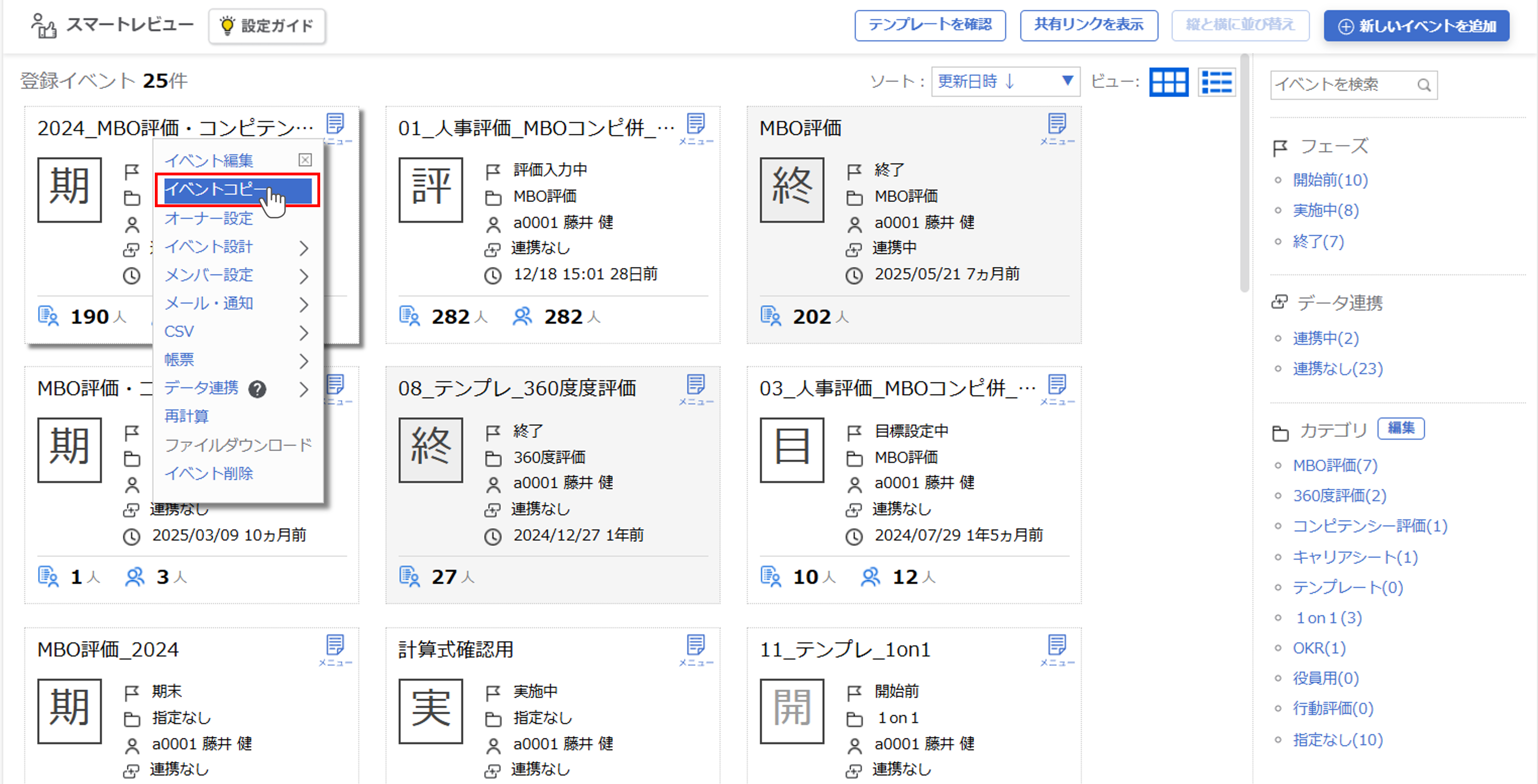Viewport: 1538px width, 784px height.
Task: Open the メニュー icon on the MBO評価 card
Action: click(1057, 124)
